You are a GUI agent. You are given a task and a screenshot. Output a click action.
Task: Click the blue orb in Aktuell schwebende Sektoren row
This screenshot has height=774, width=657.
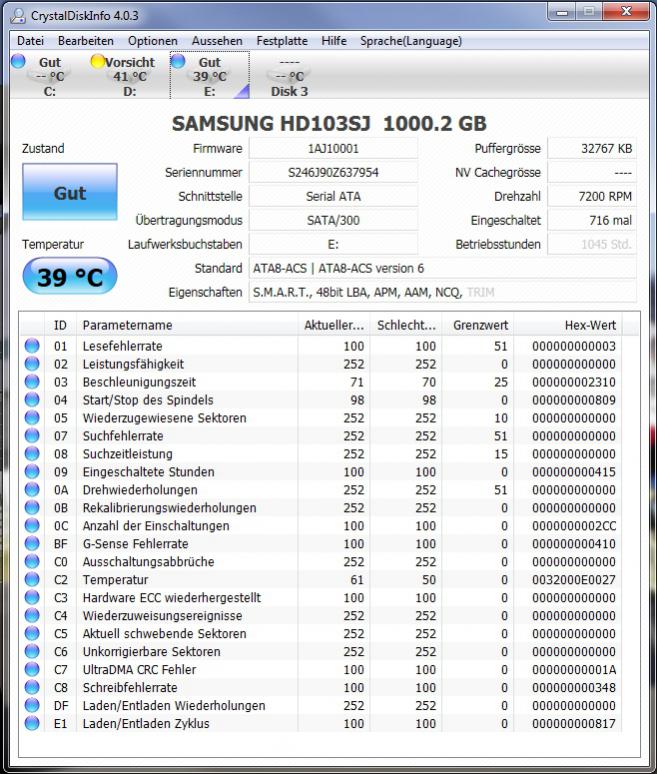point(32,633)
